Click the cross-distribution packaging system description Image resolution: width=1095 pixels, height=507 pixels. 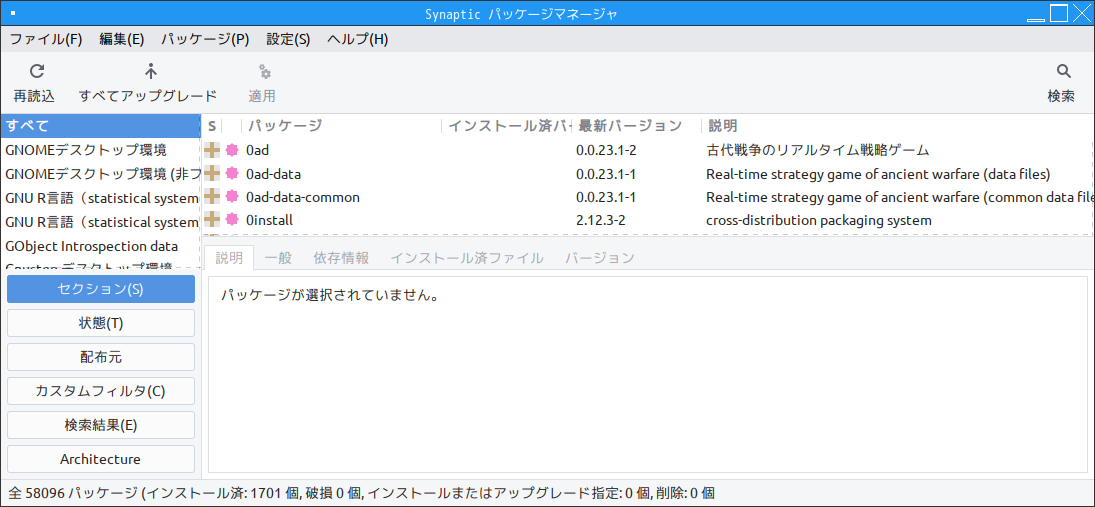pos(818,221)
